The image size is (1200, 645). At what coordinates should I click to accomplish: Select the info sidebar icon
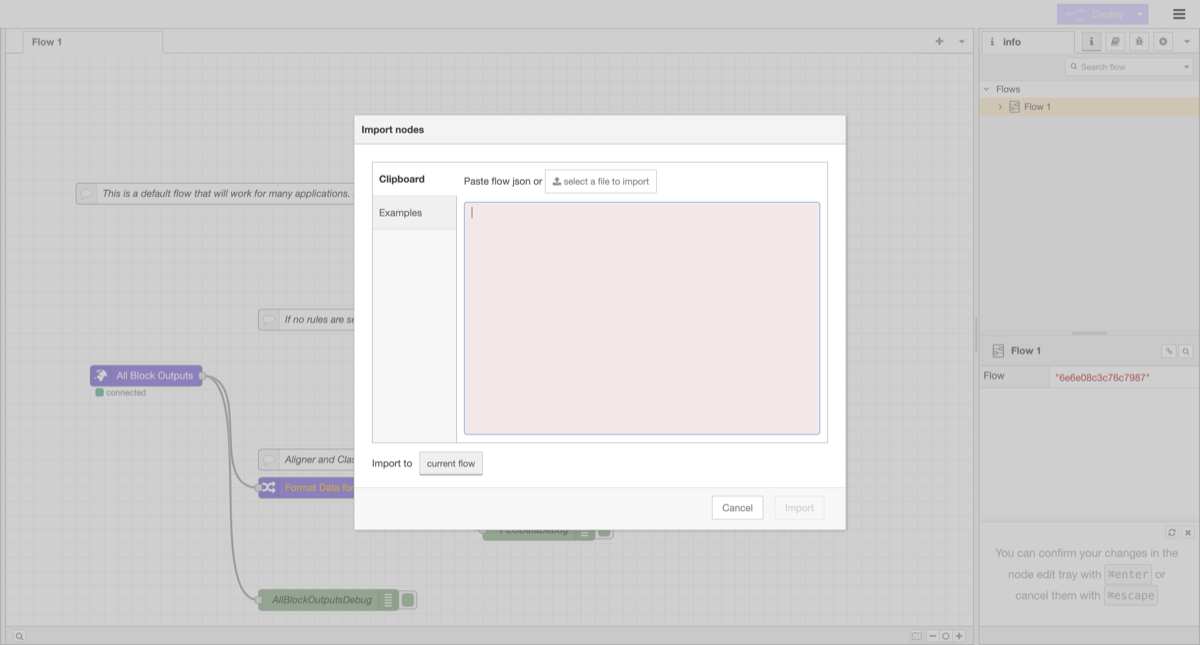[1091, 41]
